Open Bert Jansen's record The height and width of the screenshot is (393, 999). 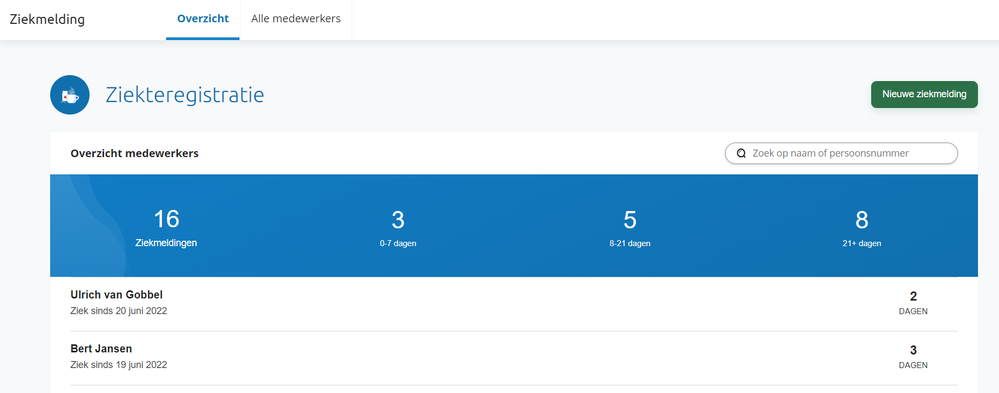coord(514,358)
